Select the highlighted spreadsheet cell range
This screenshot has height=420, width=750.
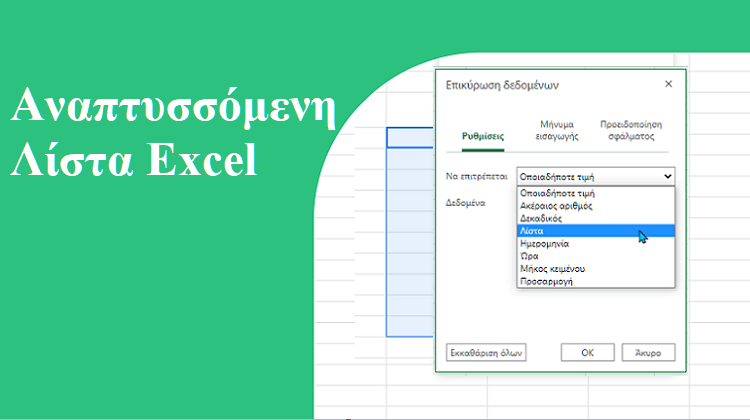(410, 232)
